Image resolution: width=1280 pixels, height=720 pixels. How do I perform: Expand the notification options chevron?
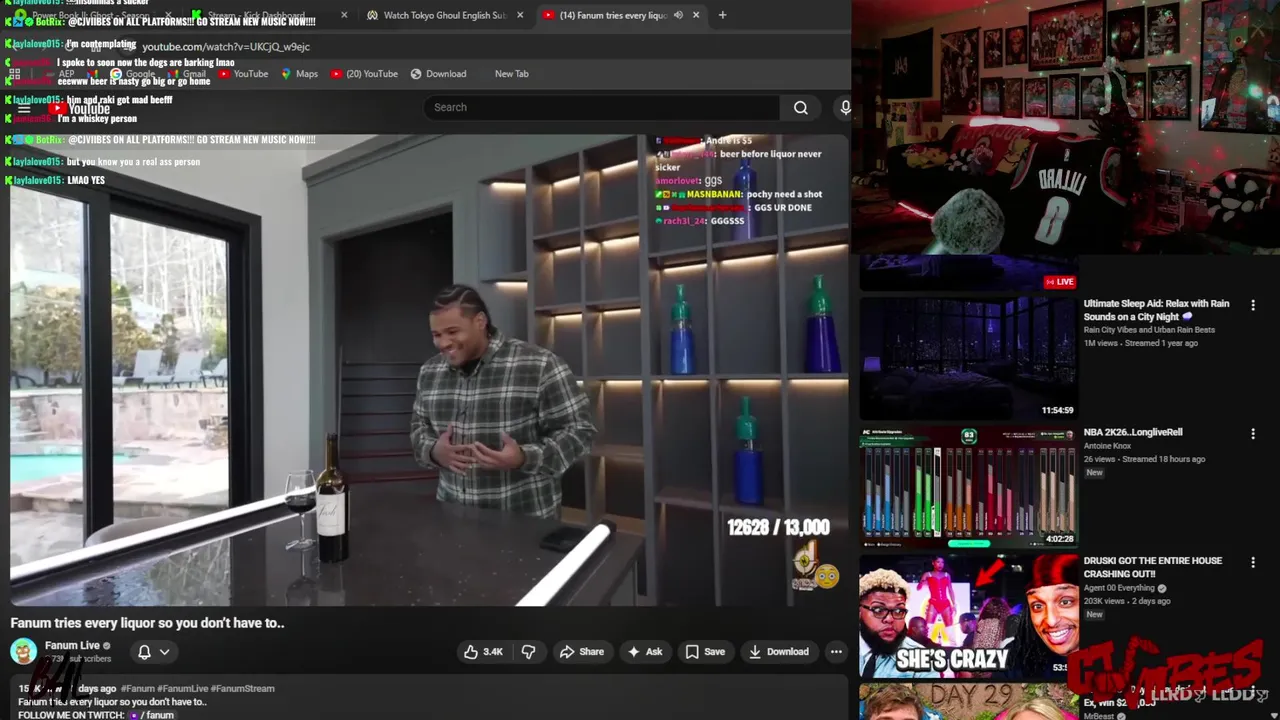165,652
